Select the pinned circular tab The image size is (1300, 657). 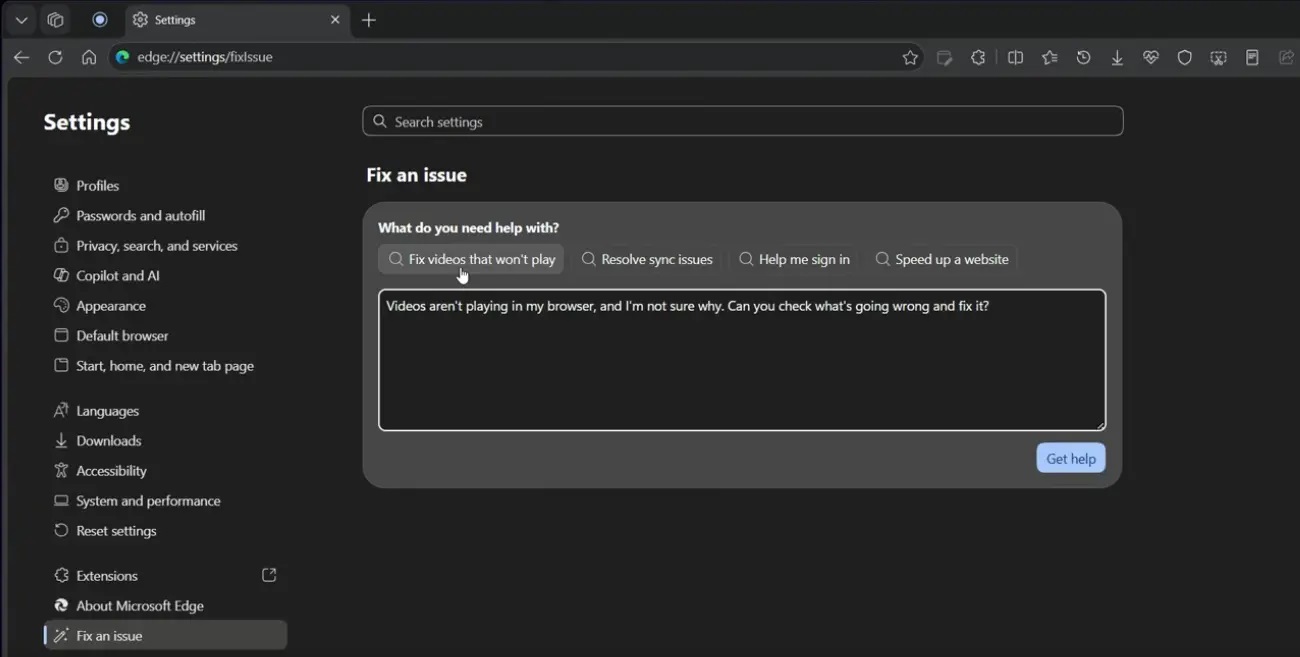click(100, 20)
